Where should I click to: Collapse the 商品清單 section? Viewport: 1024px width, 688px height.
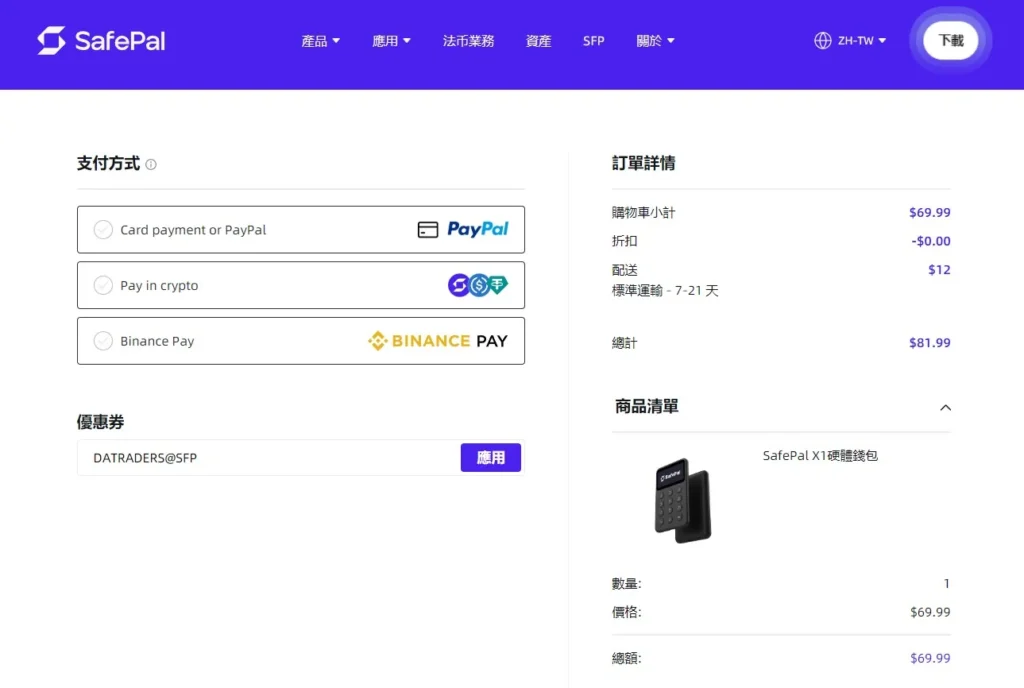tap(945, 407)
